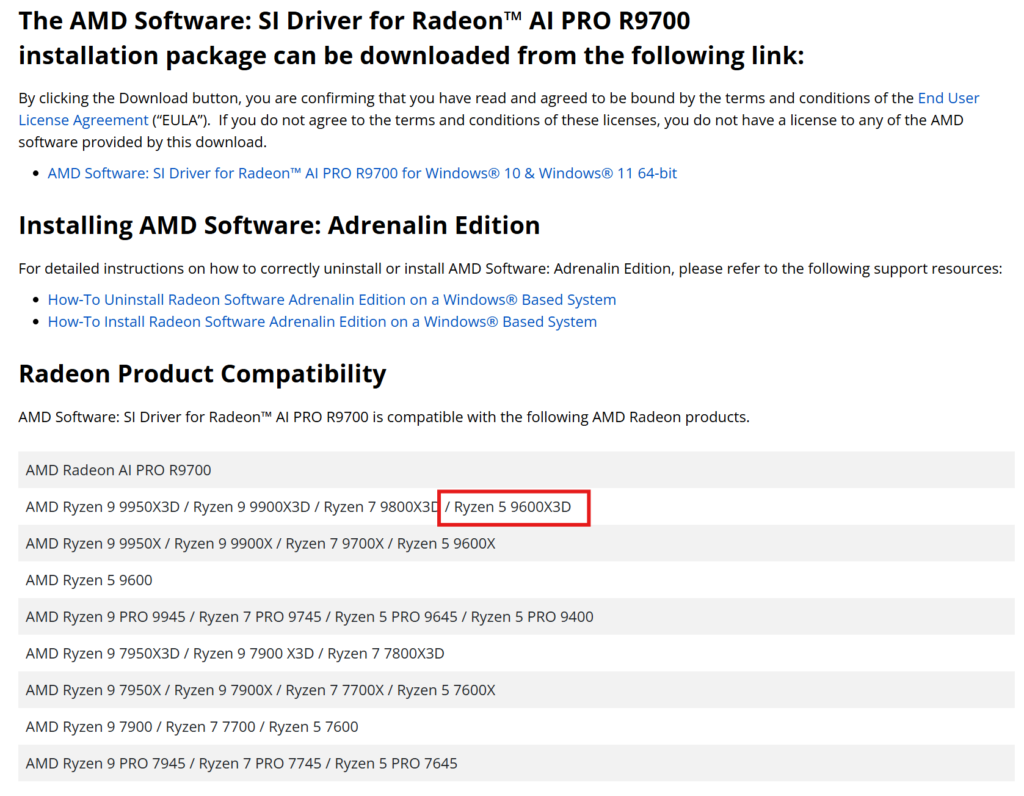Viewport: 1024px width, 796px height.
Task: Click the 'AMD Ryzen 9 7950X3D' row
Action: point(516,653)
